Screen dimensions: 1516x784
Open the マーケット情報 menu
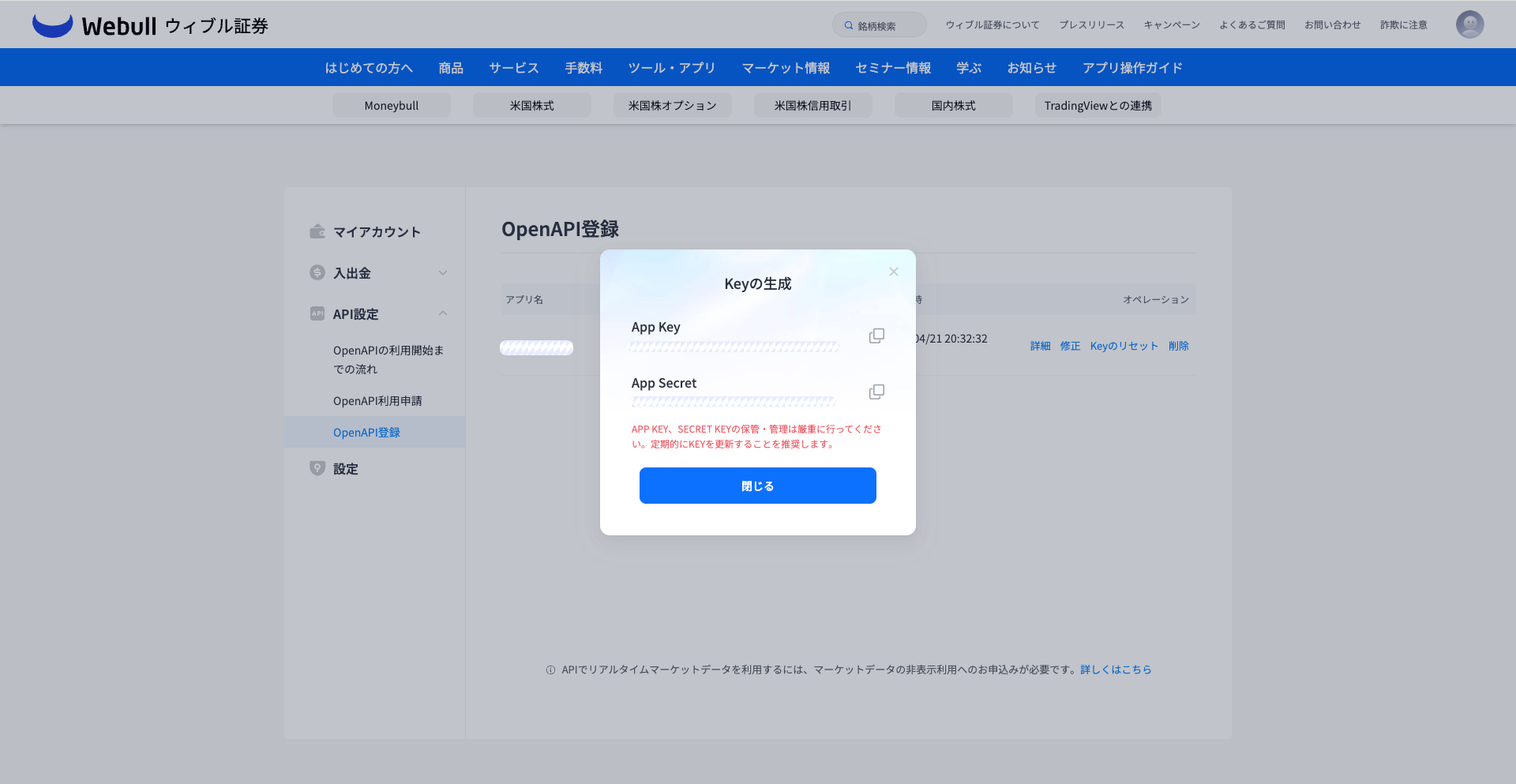click(786, 68)
